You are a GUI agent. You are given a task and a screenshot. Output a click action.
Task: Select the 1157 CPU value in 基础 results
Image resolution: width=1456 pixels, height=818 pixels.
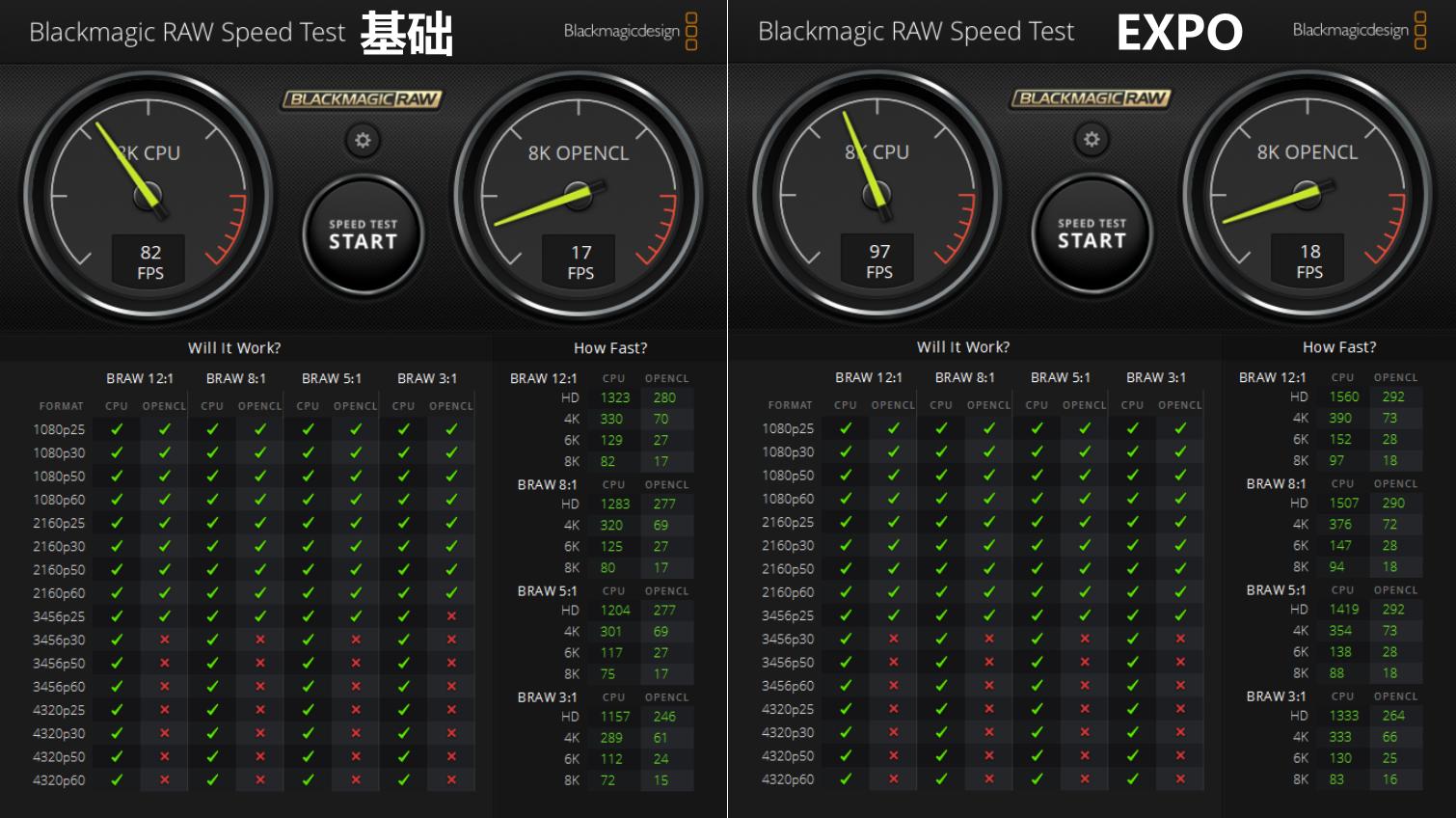(615, 717)
